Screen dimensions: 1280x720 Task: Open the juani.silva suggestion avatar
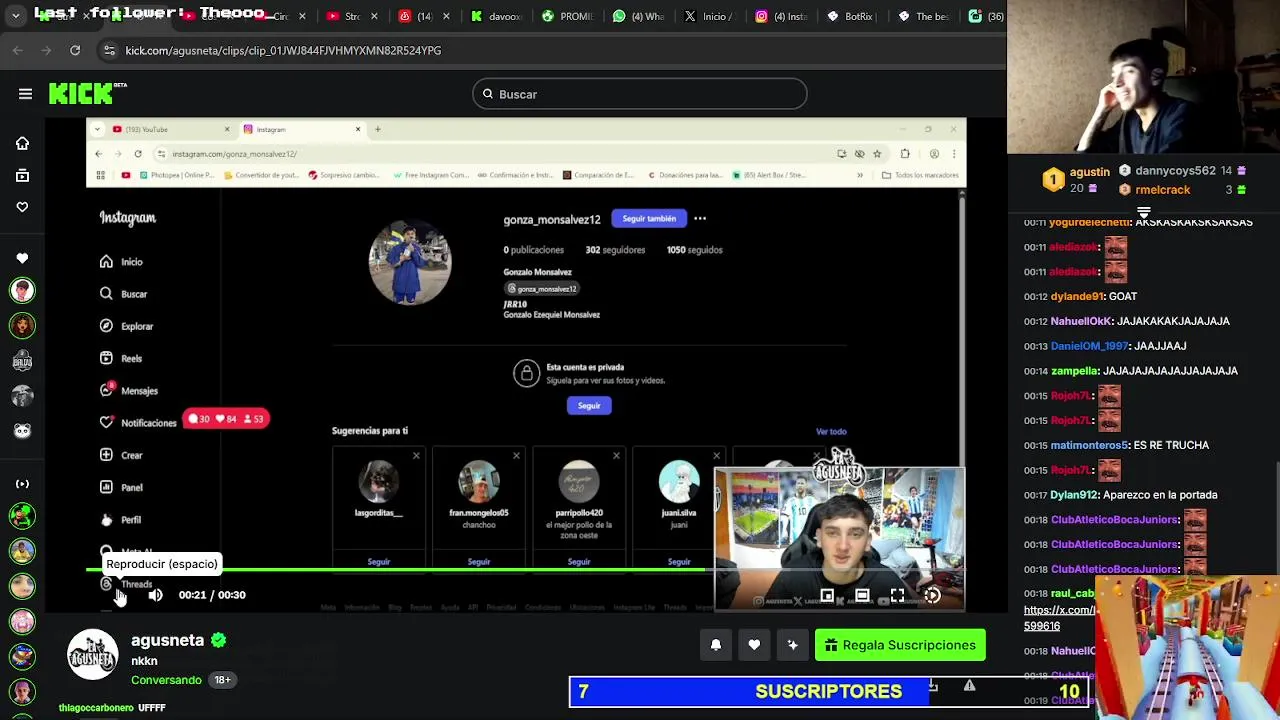679,483
